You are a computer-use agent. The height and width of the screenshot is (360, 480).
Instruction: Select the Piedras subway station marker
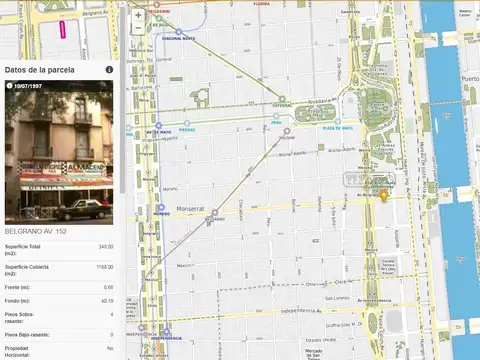point(187,123)
